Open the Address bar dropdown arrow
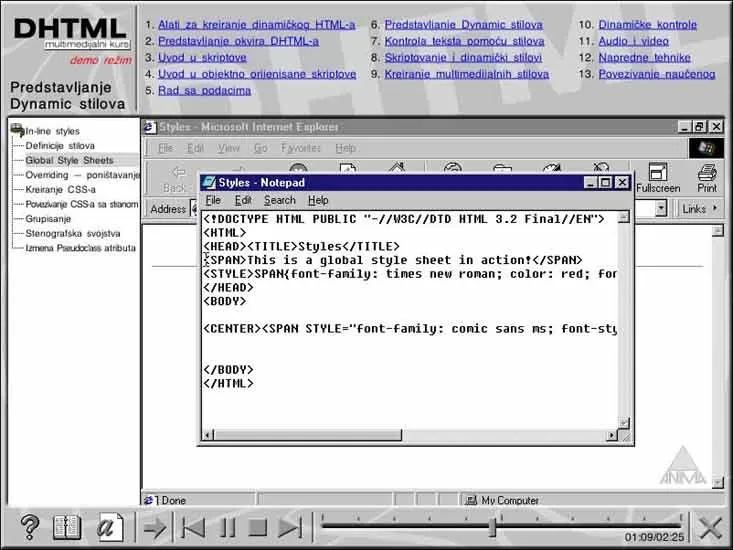The image size is (733, 550). tap(661, 208)
